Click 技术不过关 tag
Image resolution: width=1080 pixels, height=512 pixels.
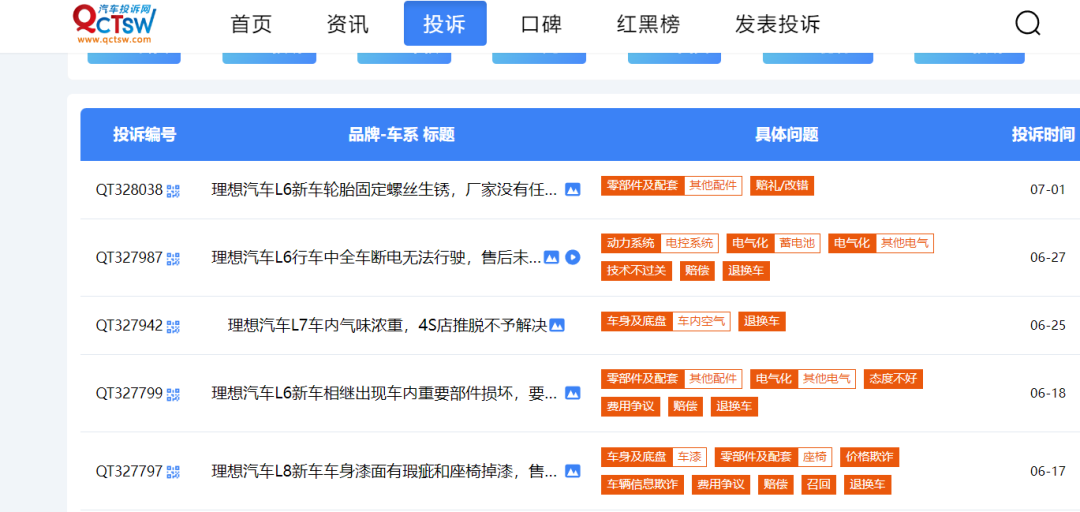pyautogui.click(x=636, y=271)
